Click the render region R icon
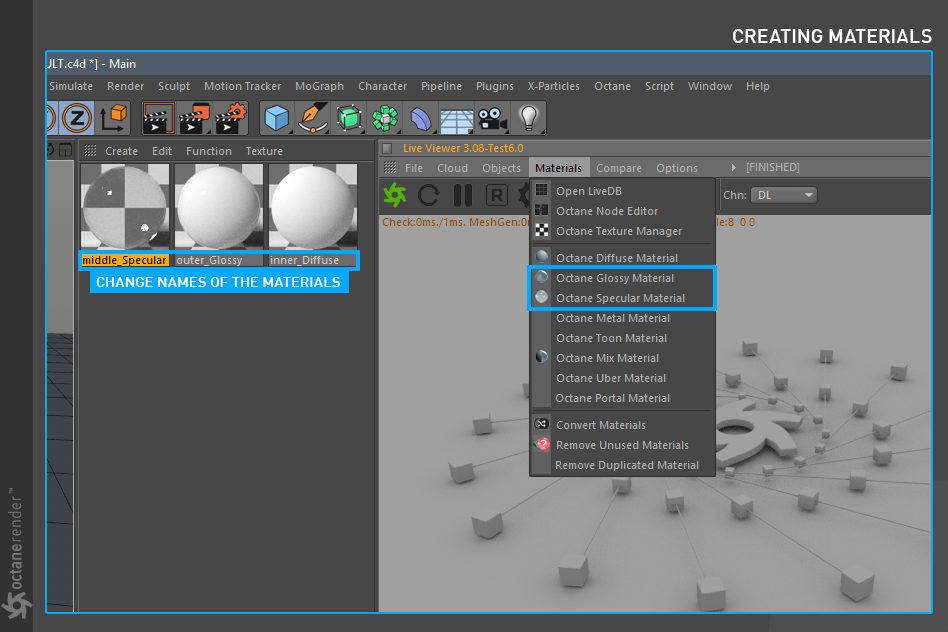 (x=496, y=195)
